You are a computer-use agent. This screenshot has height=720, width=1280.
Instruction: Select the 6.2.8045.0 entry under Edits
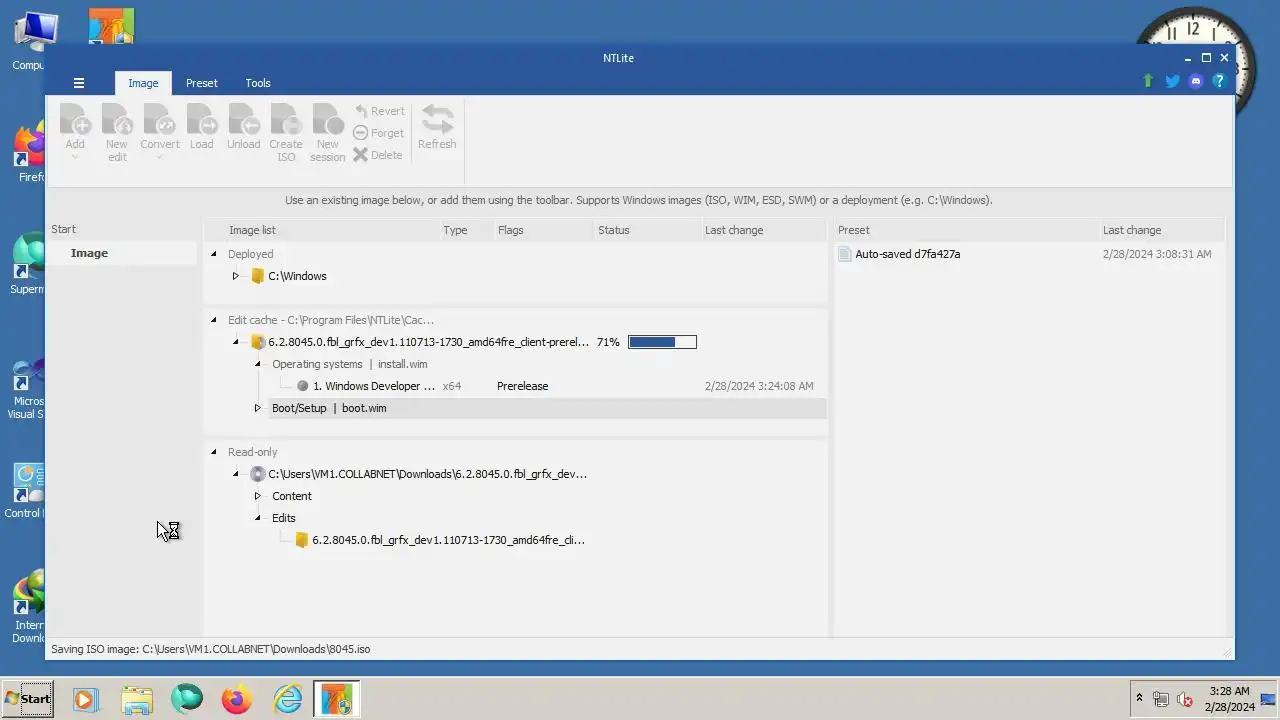[439, 540]
